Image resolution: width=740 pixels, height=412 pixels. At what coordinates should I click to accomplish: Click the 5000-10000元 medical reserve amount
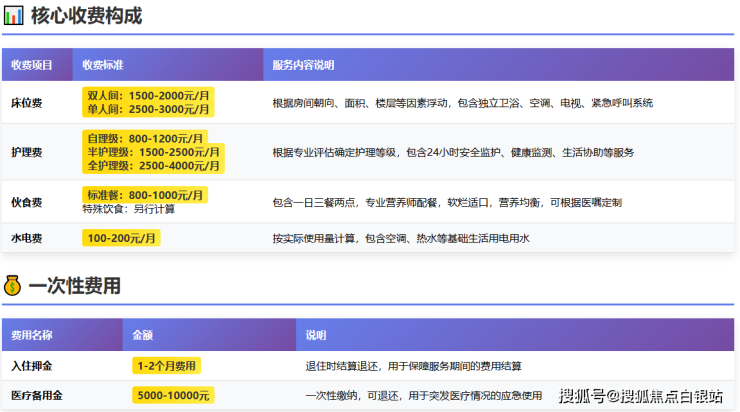[172, 396]
